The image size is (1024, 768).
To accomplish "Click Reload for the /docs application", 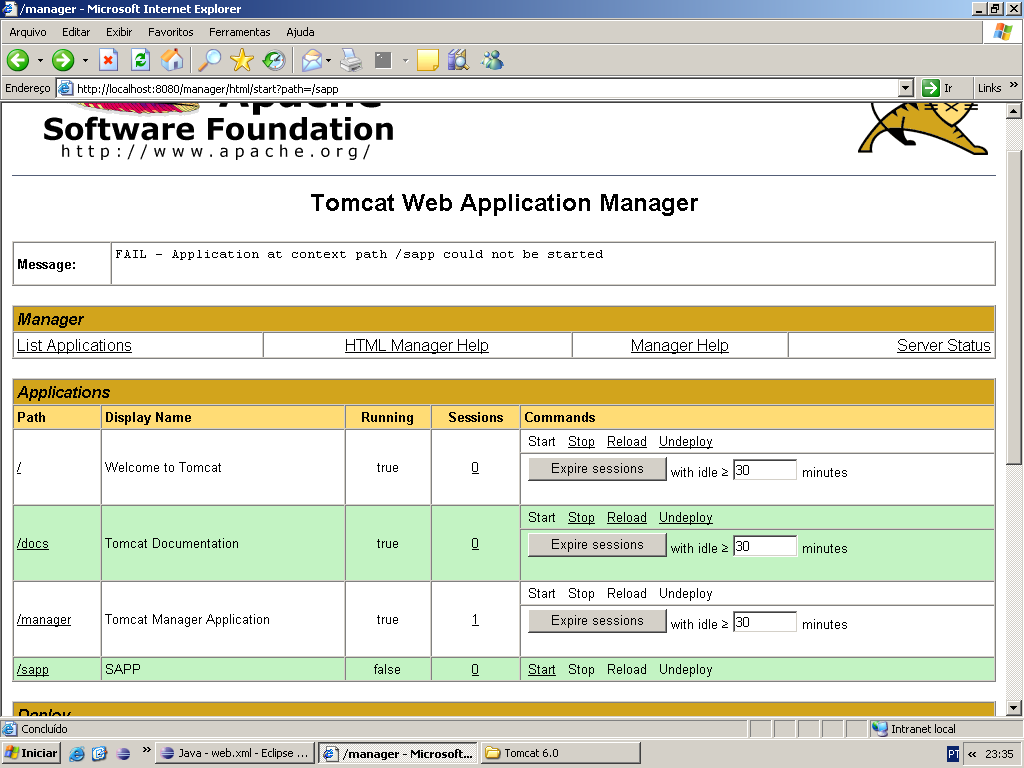I will [x=626, y=517].
